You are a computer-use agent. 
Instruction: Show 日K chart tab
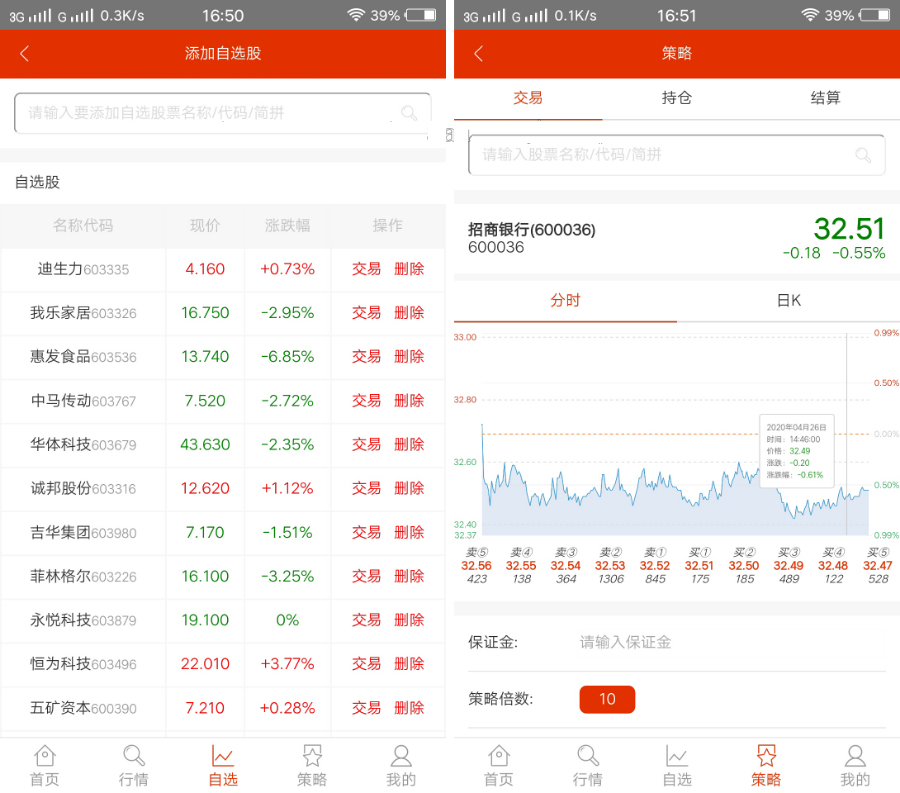coord(788,300)
